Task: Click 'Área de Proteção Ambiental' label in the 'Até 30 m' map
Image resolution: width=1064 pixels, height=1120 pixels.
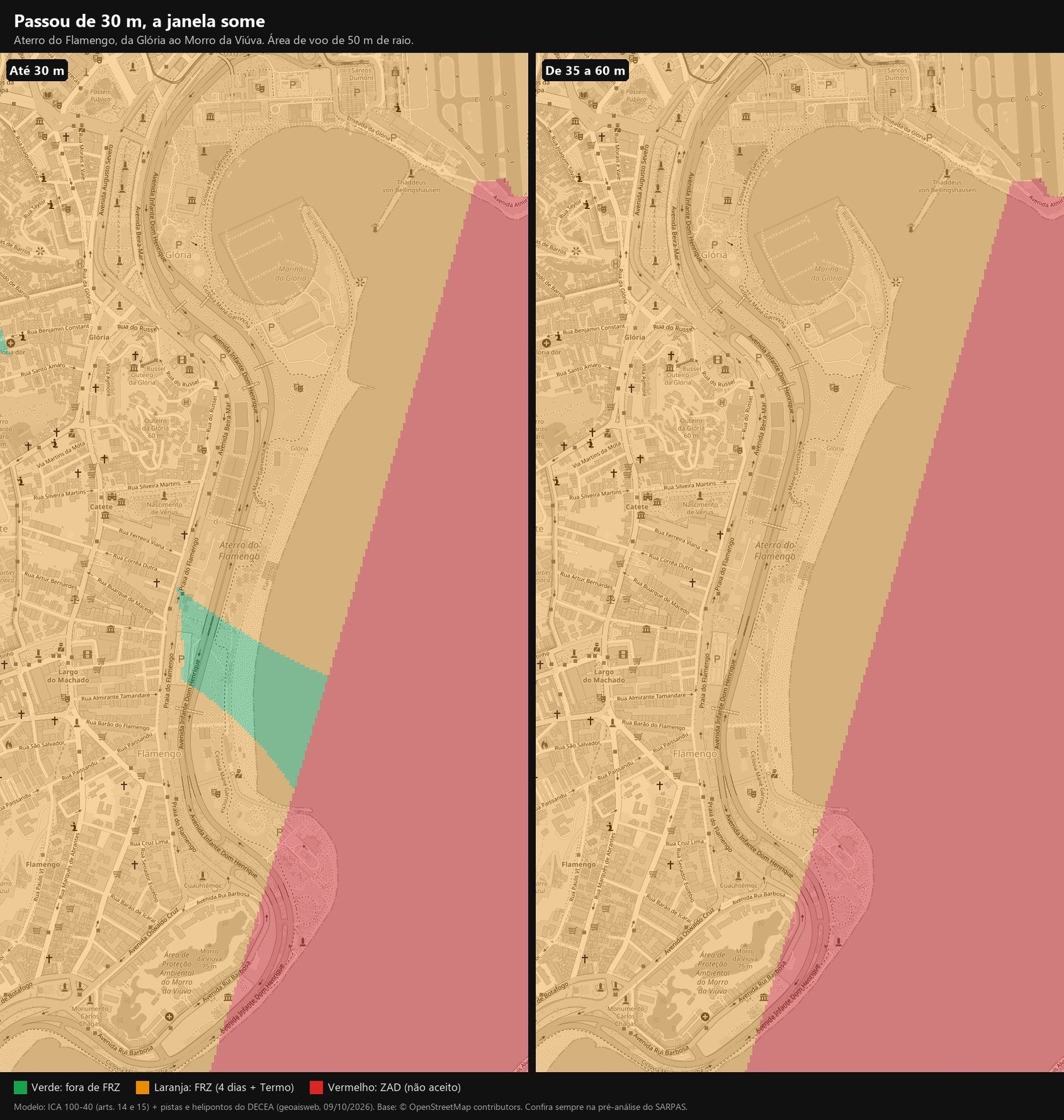Action: point(176,972)
